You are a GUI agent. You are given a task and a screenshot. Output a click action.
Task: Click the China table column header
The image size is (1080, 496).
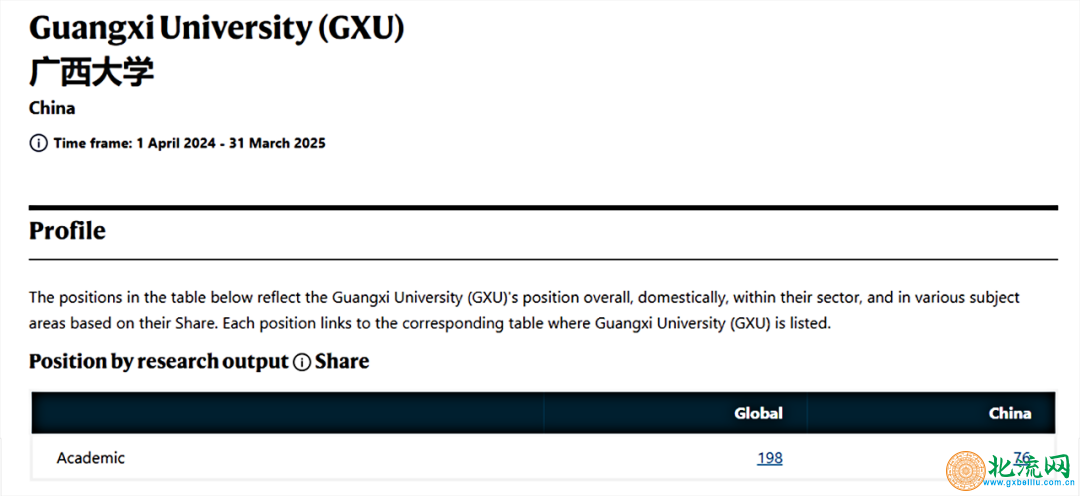coord(1010,413)
